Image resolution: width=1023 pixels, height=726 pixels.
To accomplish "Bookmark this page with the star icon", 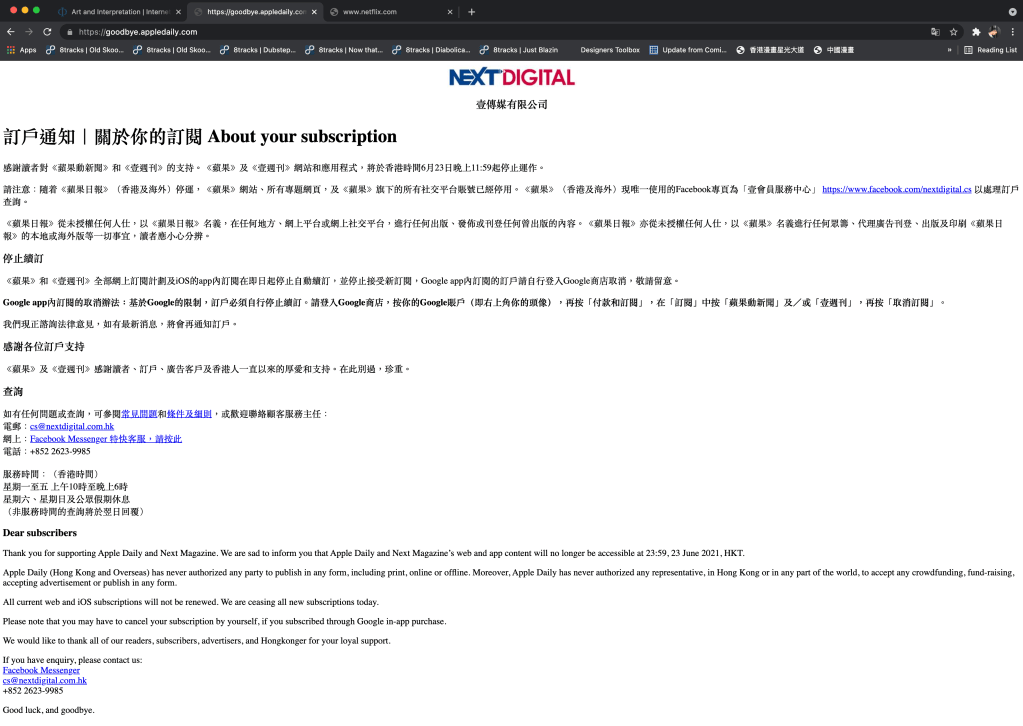I will pyautogui.click(x=954, y=32).
